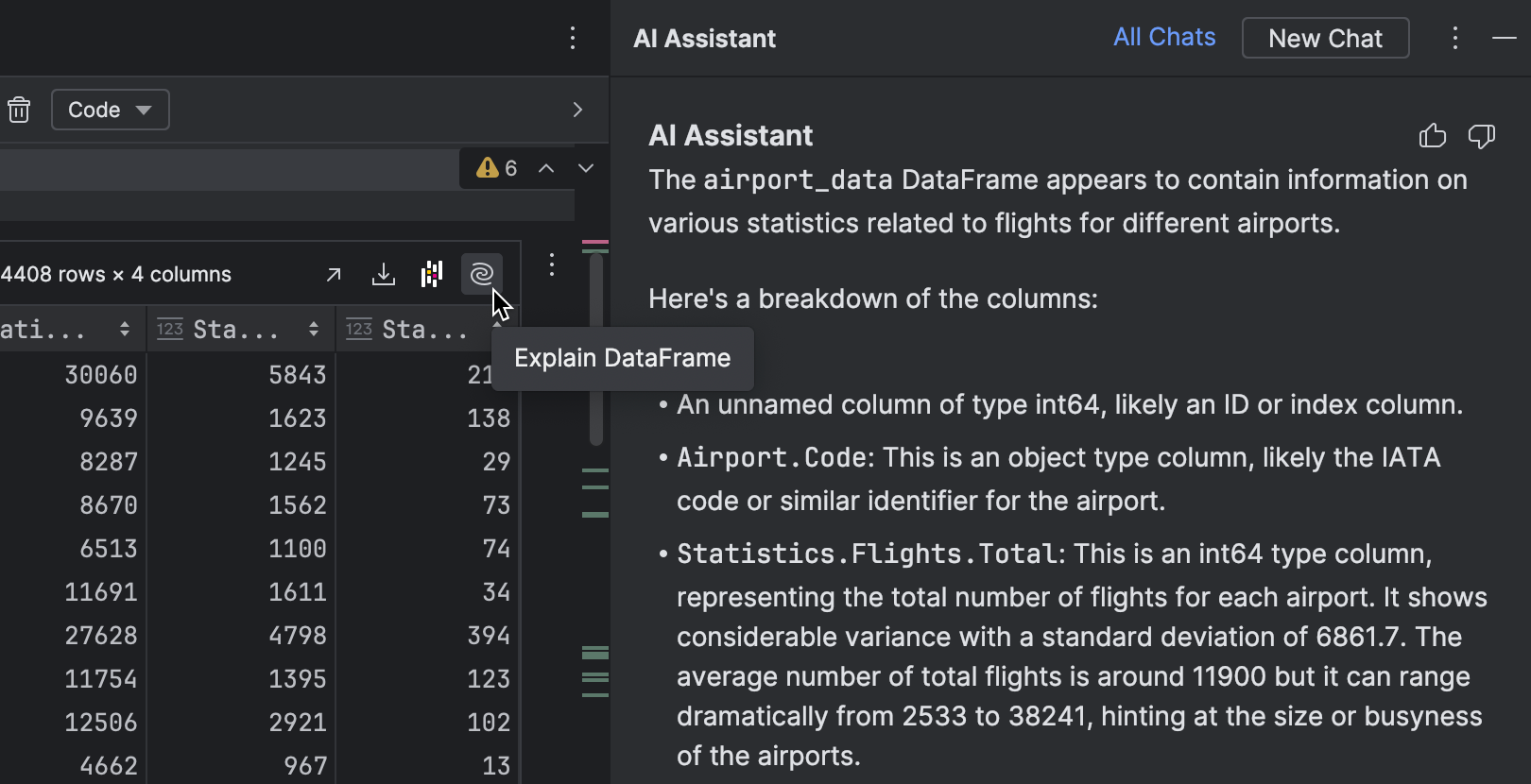Click the 6 warnings indicator
This screenshot has width=1531, height=784.
tap(497, 168)
